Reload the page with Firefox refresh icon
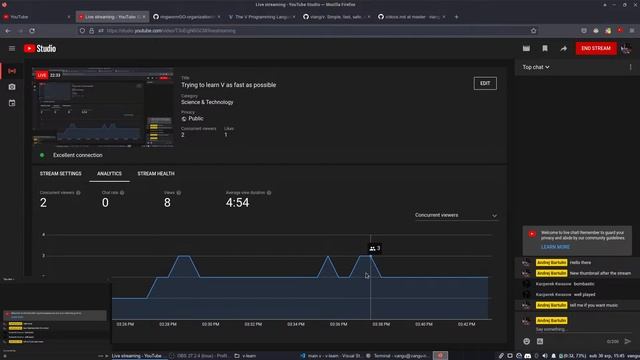The image size is (640, 360). coord(32,31)
